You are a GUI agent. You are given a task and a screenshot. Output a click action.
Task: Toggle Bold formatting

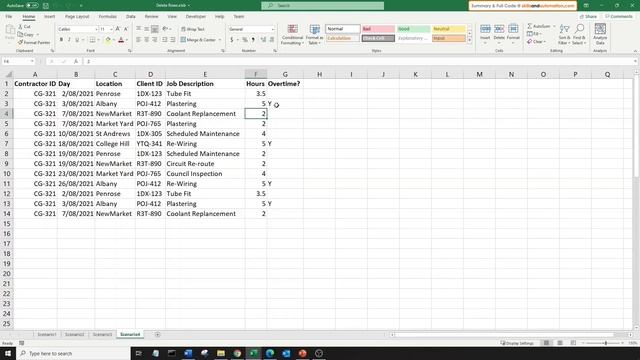coord(61,40)
